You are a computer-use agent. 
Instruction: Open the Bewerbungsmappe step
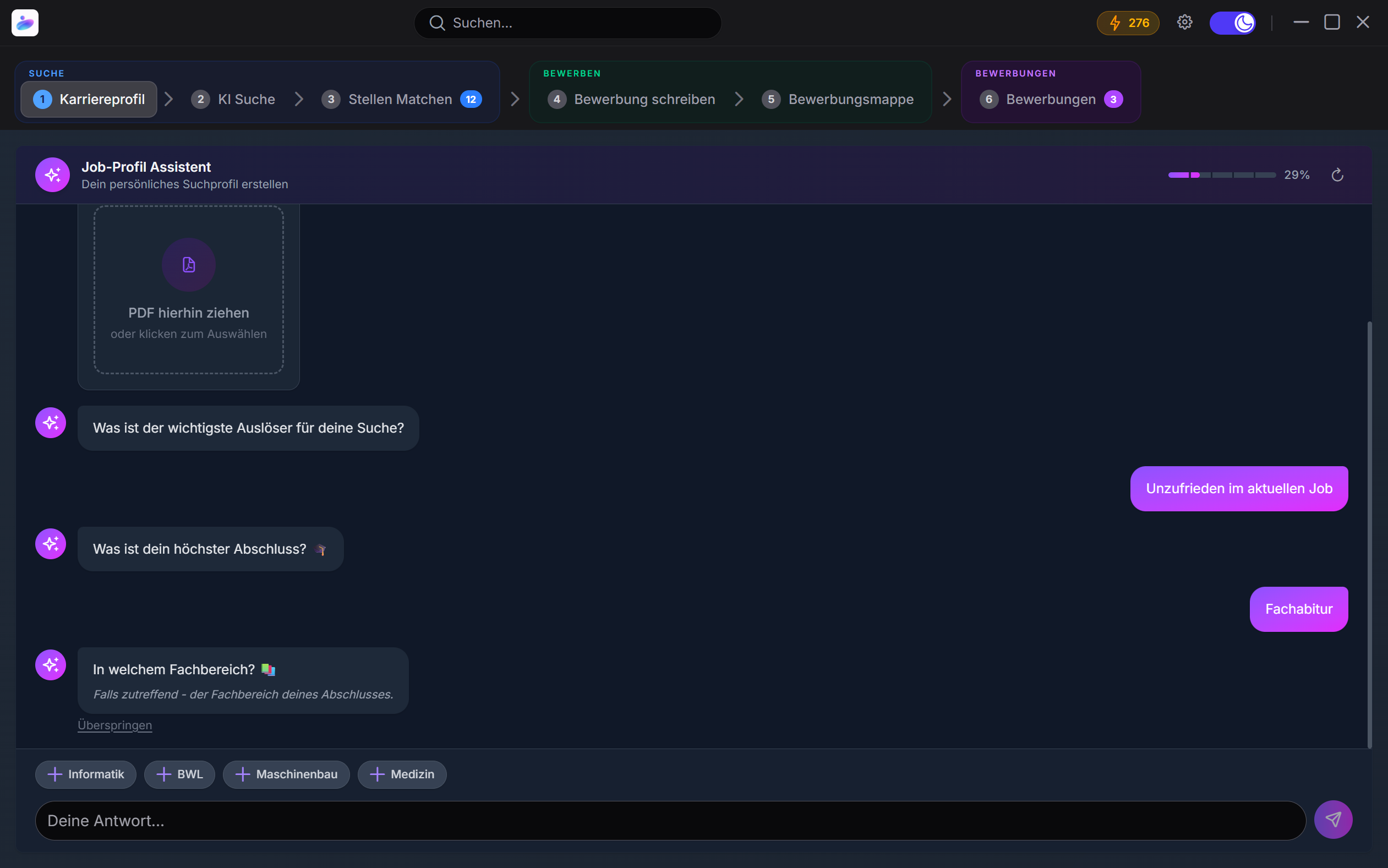838,99
